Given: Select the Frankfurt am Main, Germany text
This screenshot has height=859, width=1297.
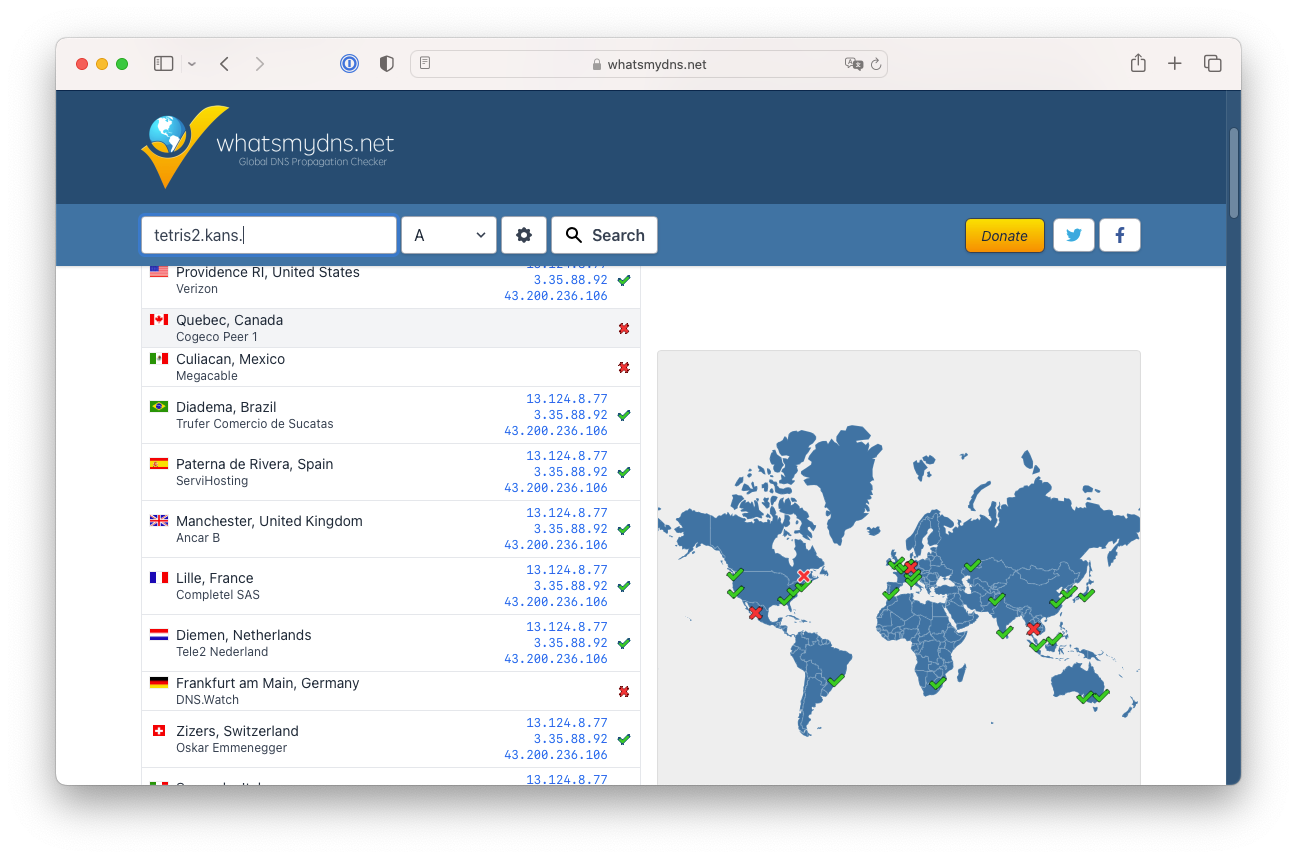Looking at the screenshot, I should pos(267,683).
